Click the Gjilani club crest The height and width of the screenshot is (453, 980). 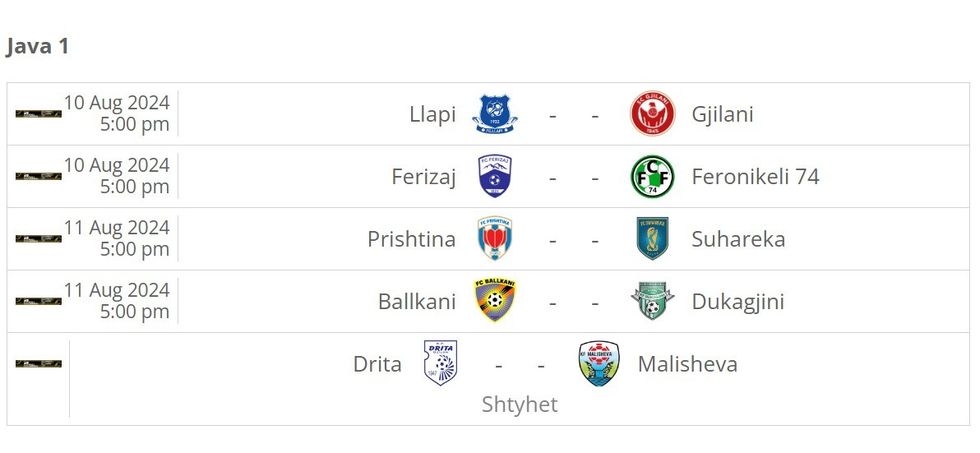click(652, 114)
